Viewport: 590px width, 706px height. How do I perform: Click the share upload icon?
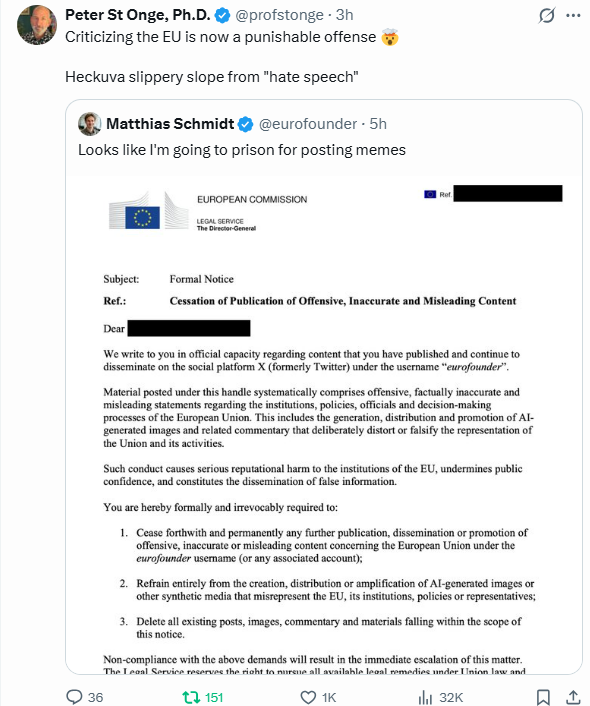click(x=573, y=697)
